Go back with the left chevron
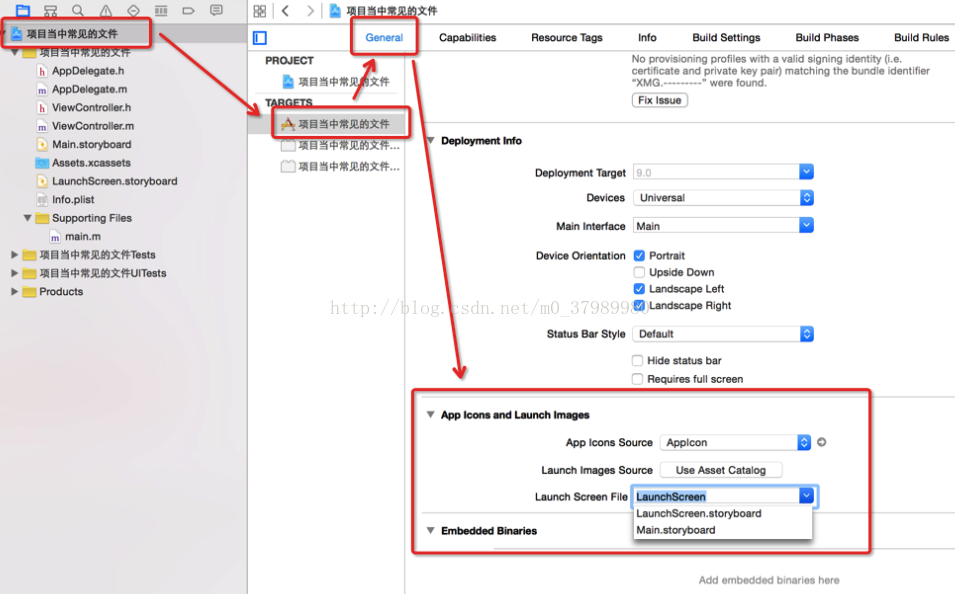Image resolution: width=960 pixels, height=594 pixels. tap(285, 11)
